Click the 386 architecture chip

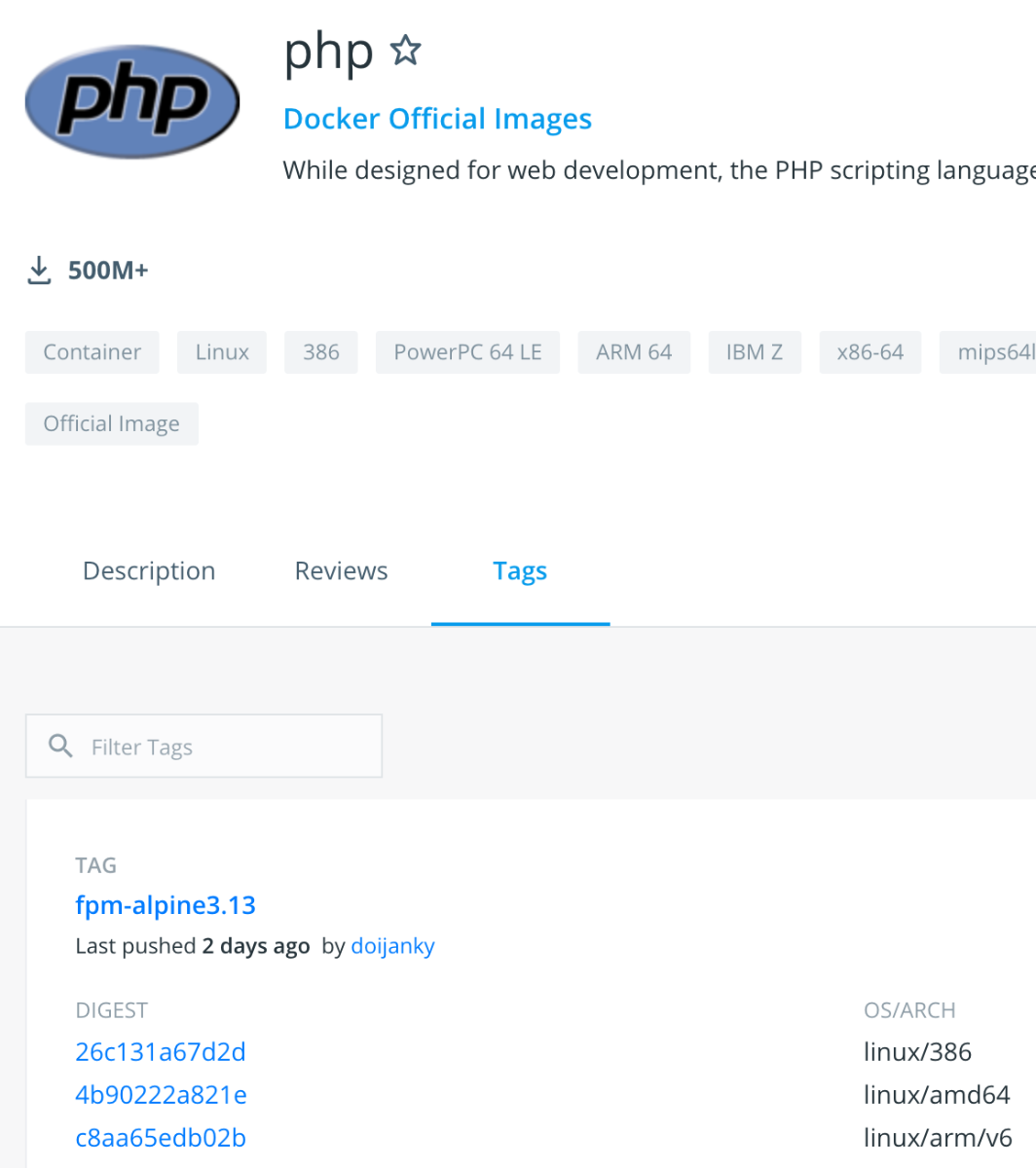point(321,352)
